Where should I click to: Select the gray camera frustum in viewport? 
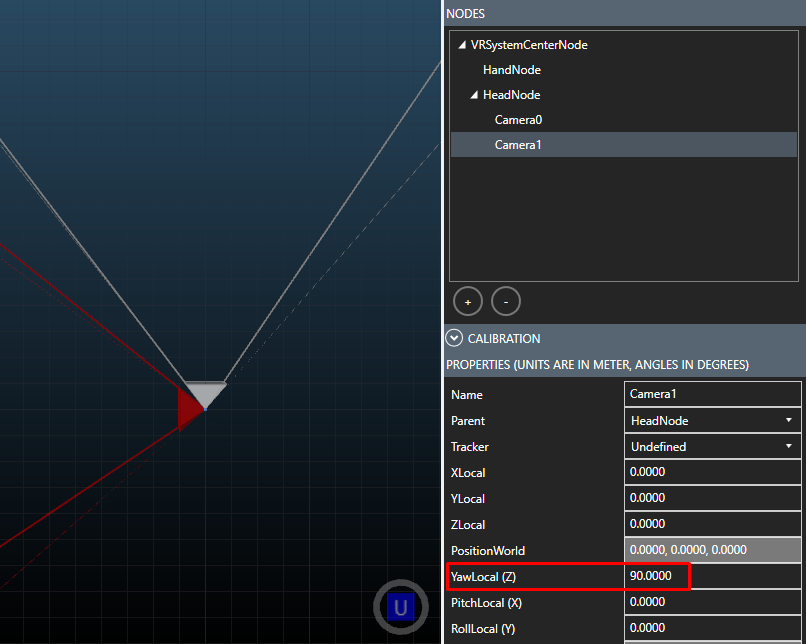coord(206,395)
